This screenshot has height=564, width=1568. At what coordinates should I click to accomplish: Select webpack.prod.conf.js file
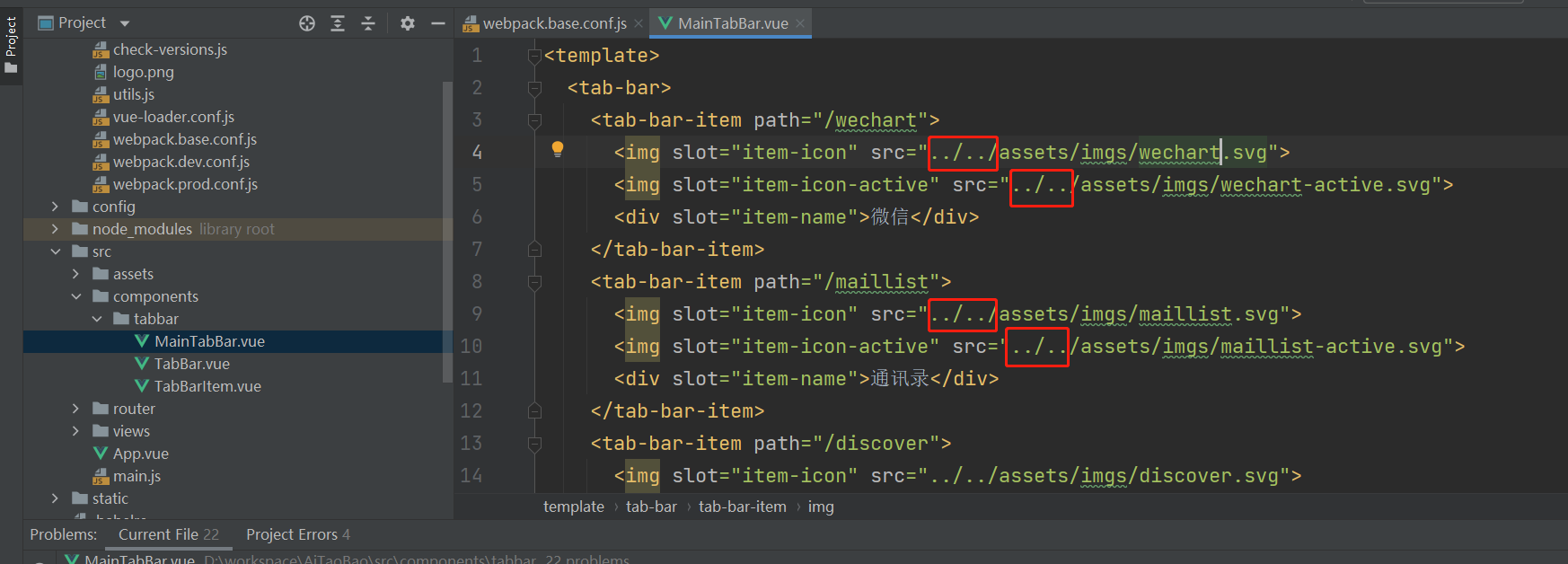185,184
